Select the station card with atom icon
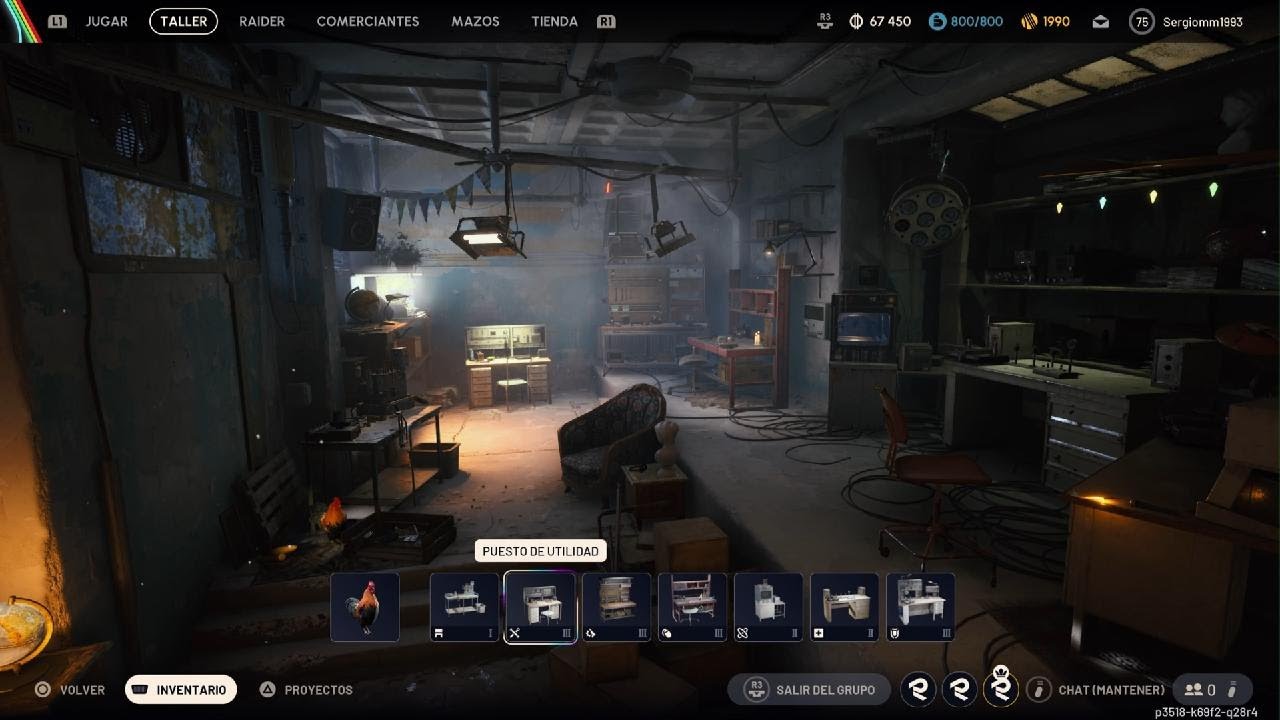 coord(769,607)
